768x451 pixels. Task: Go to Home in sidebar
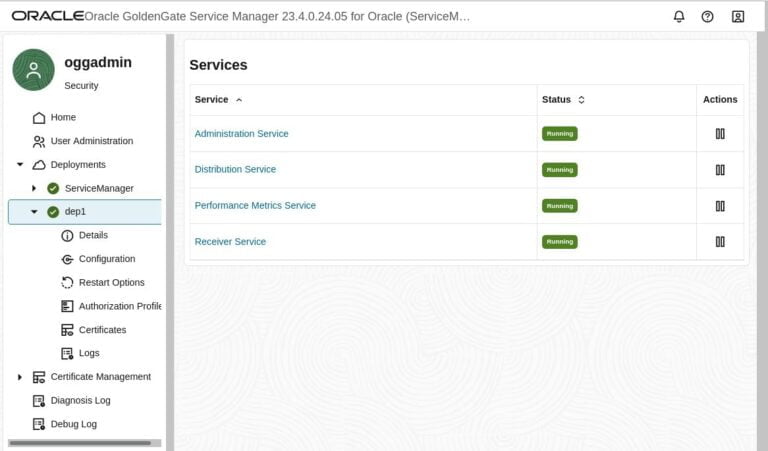62,118
